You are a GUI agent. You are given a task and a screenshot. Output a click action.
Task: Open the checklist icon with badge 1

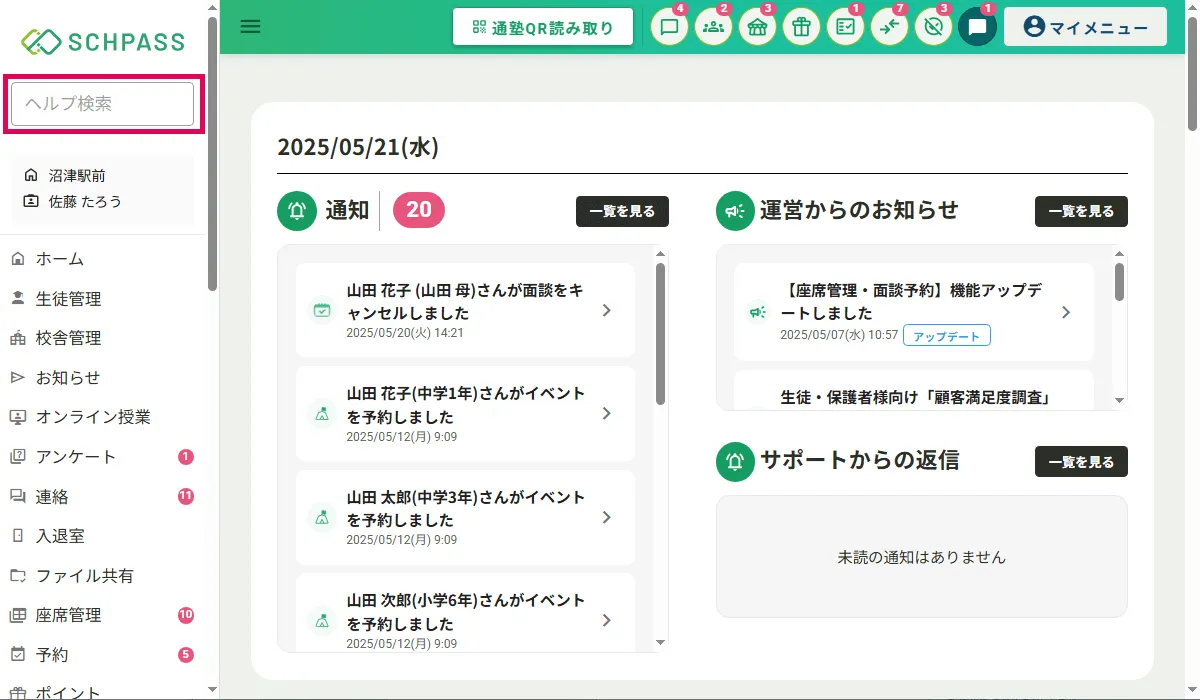coord(845,27)
